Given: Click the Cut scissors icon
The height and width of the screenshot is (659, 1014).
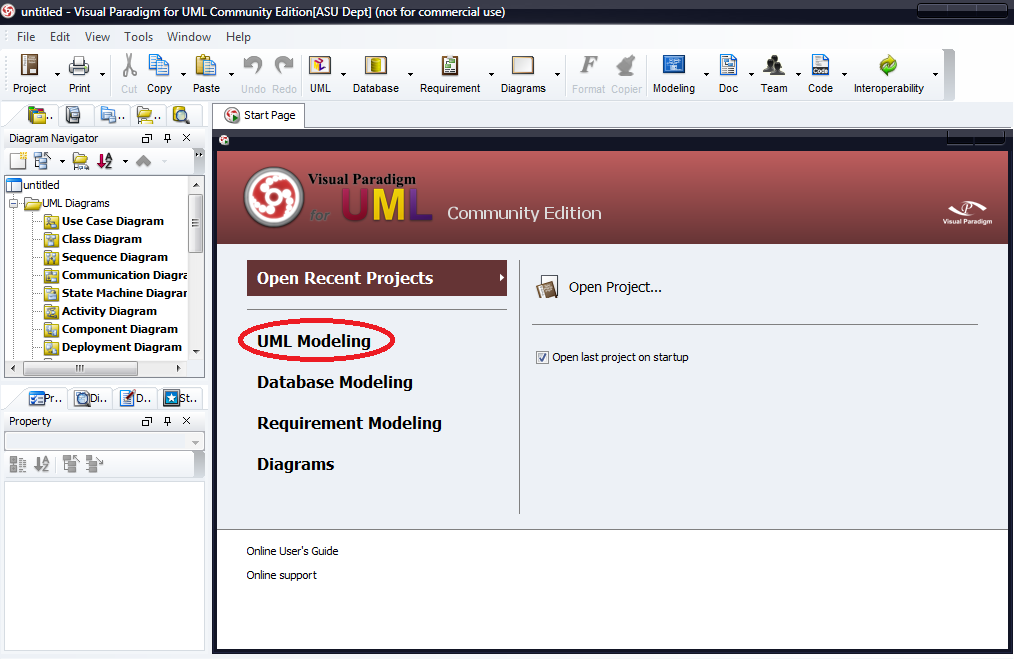Looking at the screenshot, I should pos(129,66).
